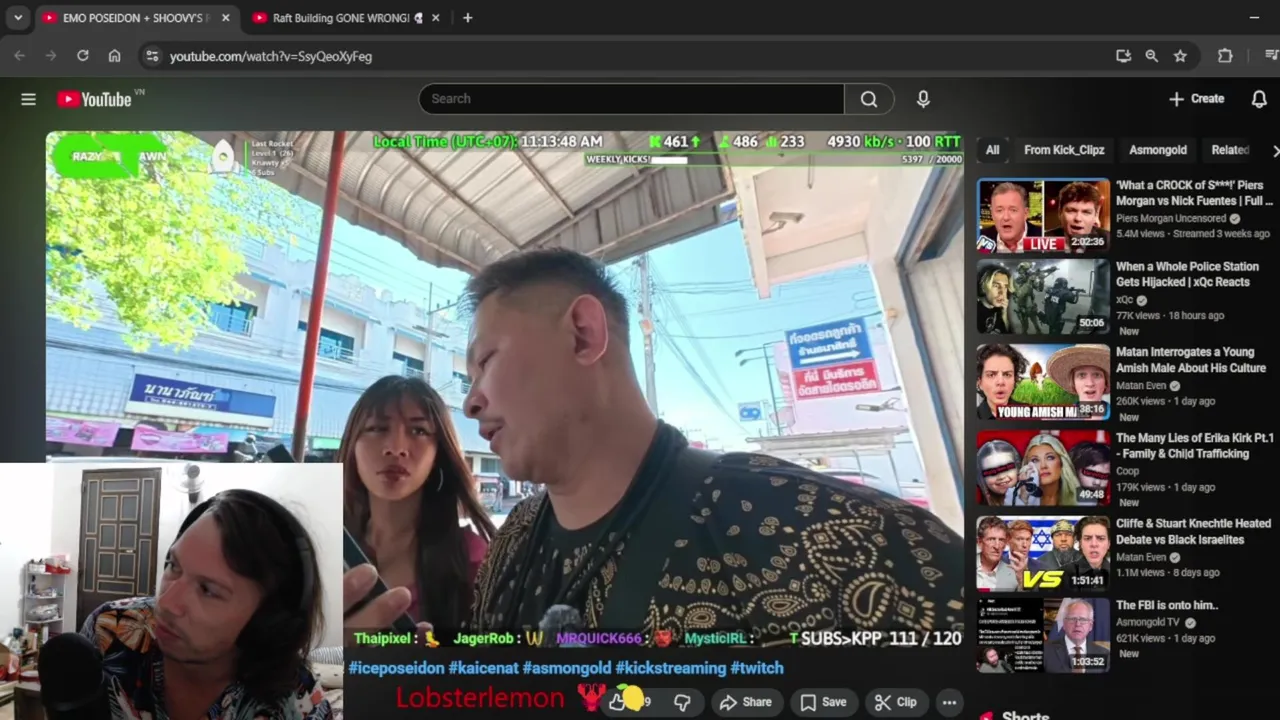Close the Raft Building tab
The image size is (1280, 720).
tap(435, 18)
